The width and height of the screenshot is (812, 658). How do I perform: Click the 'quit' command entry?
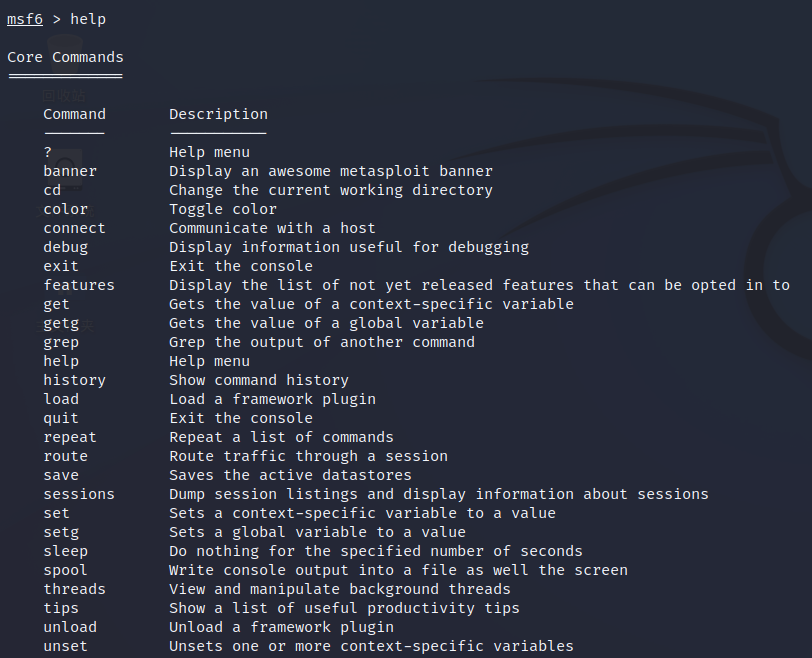point(61,418)
